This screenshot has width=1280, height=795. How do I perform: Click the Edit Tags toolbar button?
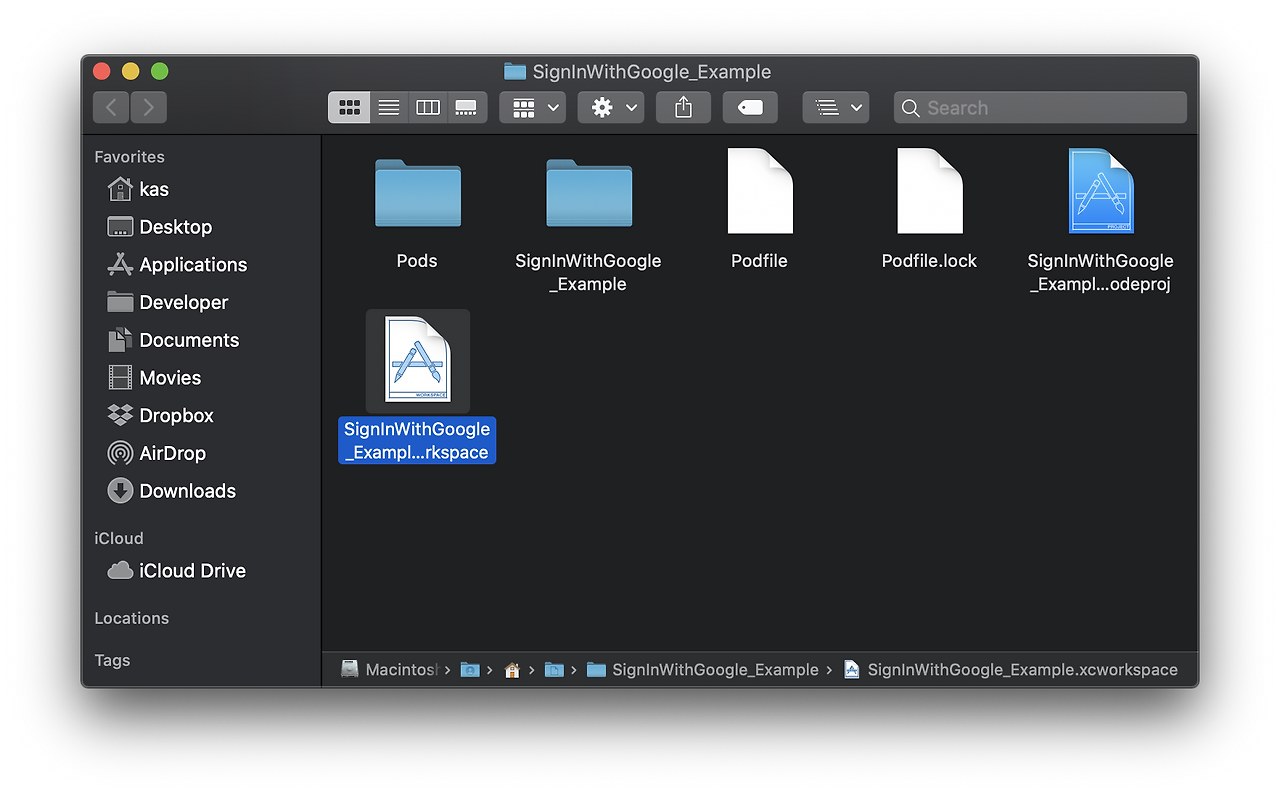[x=750, y=107]
